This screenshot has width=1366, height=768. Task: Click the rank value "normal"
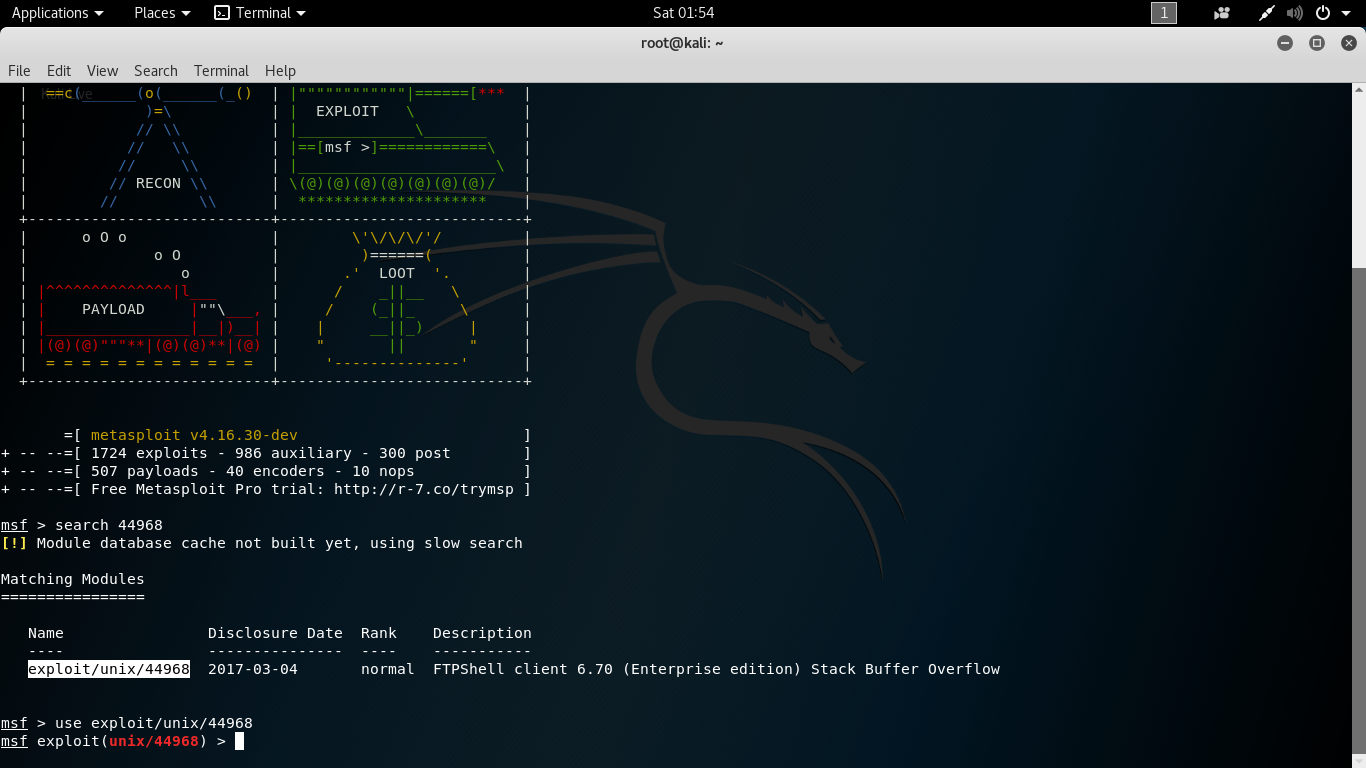pyautogui.click(x=388, y=669)
